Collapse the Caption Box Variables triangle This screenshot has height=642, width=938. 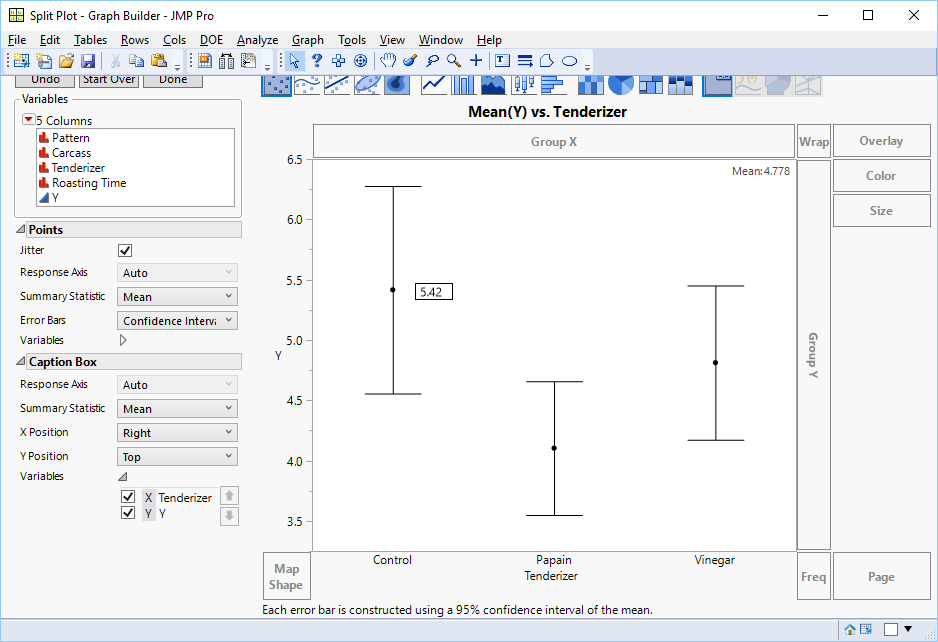pyautogui.click(x=123, y=476)
